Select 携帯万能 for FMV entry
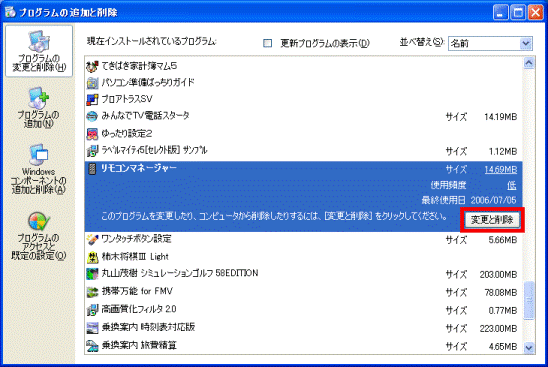The height and width of the screenshot is (367, 548). tap(303, 292)
